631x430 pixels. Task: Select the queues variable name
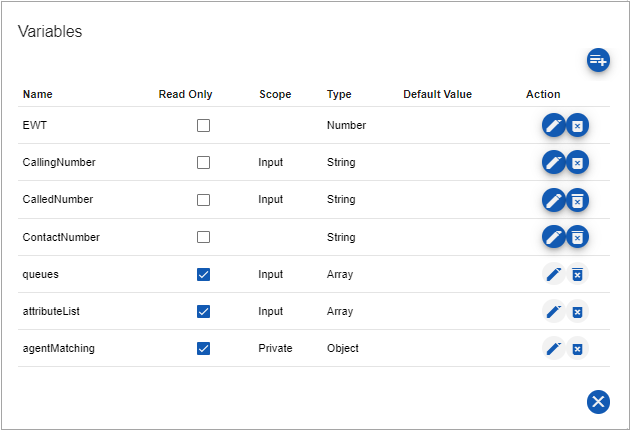point(40,274)
